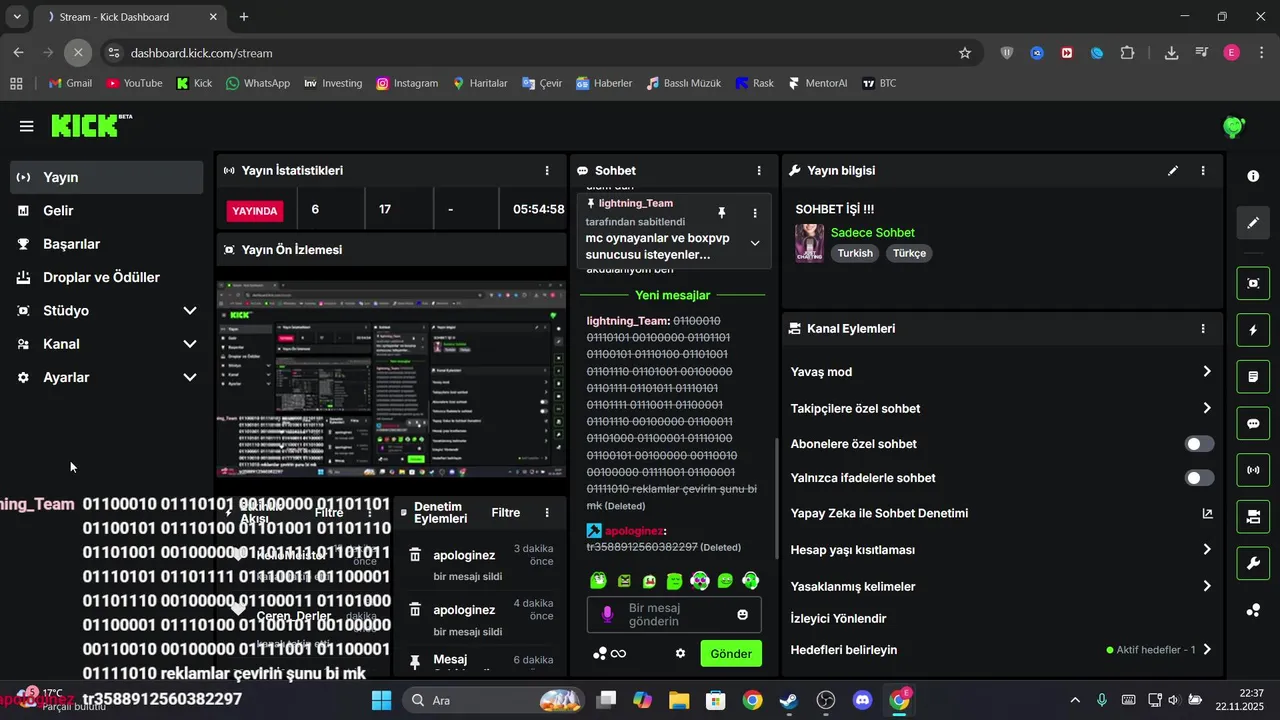Toggle Yalnızca ifadelerle sohbet switch

tap(1199, 478)
